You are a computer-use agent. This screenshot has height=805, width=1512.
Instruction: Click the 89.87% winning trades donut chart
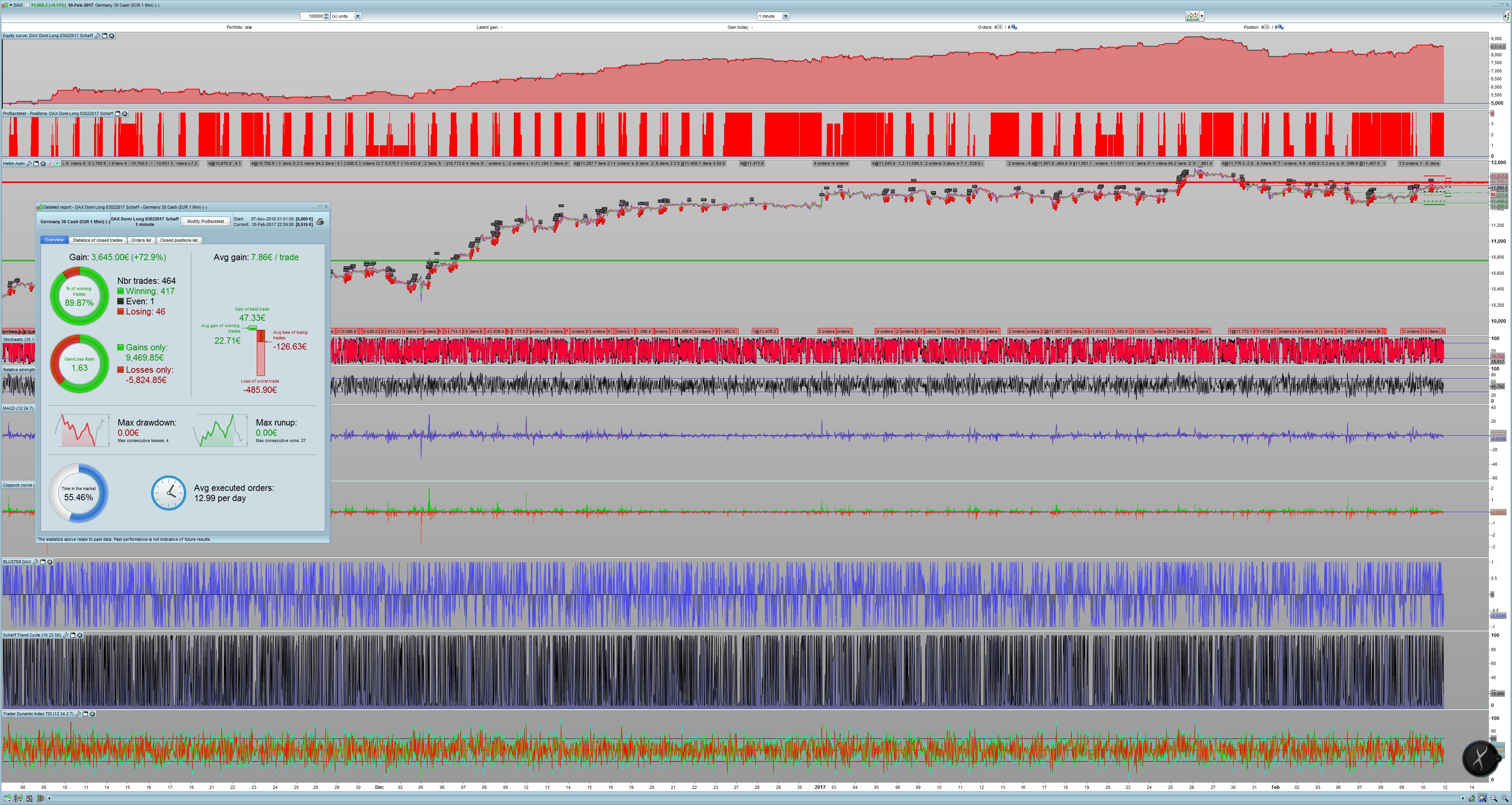pos(79,296)
